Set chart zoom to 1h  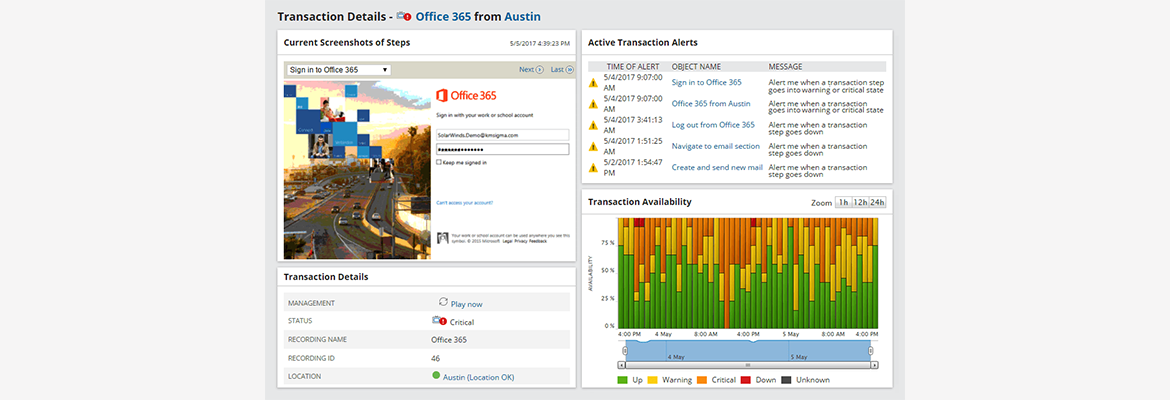843,202
